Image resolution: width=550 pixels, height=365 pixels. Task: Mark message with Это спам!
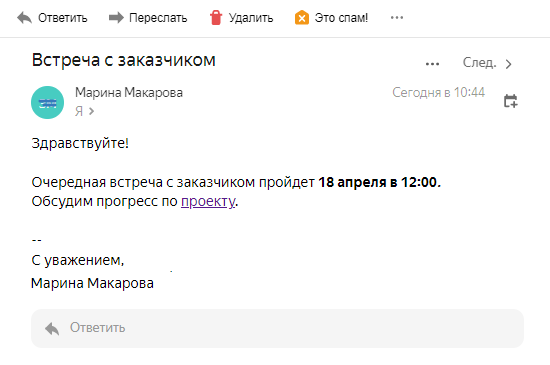[341, 18]
